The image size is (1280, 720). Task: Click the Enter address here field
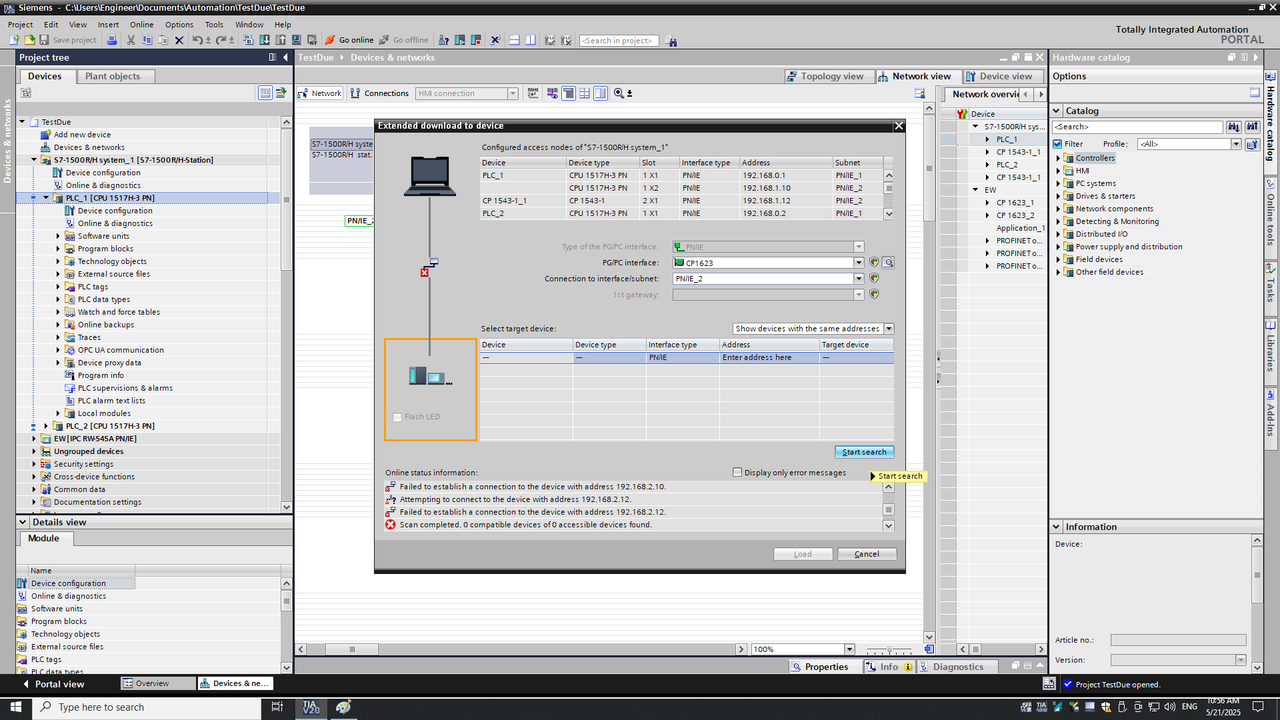(756, 357)
